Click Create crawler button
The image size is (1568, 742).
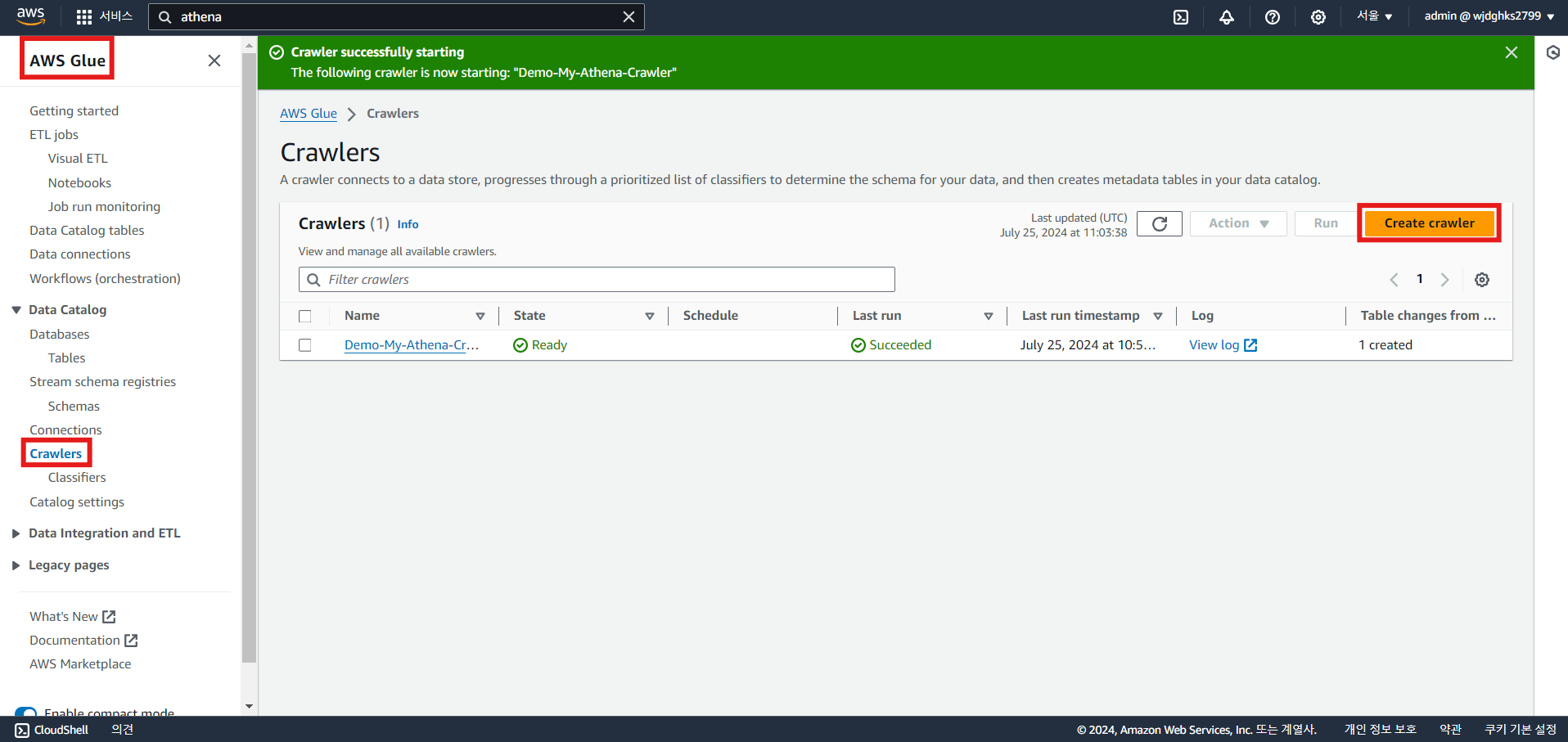[1429, 223]
